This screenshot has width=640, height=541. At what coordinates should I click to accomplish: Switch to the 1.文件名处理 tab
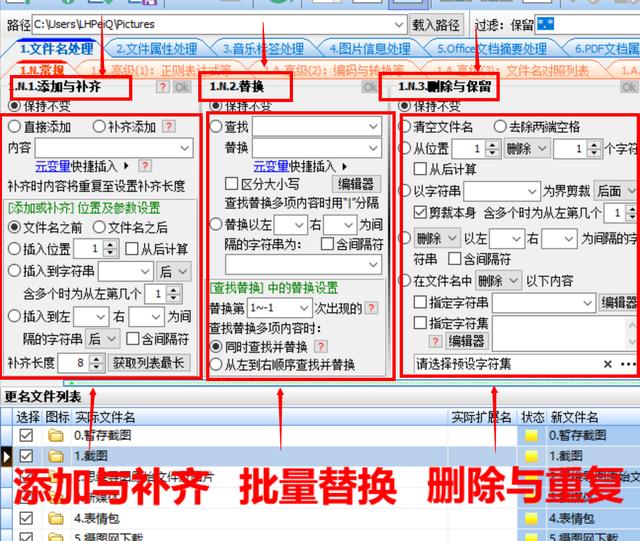pos(57,49)
